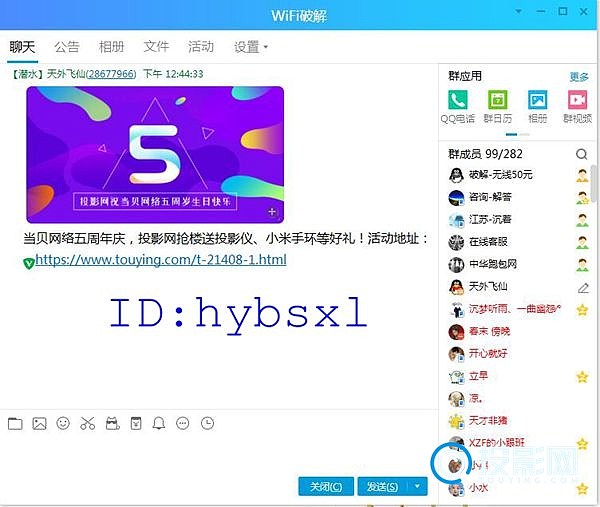Switch to the 文件 tab

(x=156, y=47)
